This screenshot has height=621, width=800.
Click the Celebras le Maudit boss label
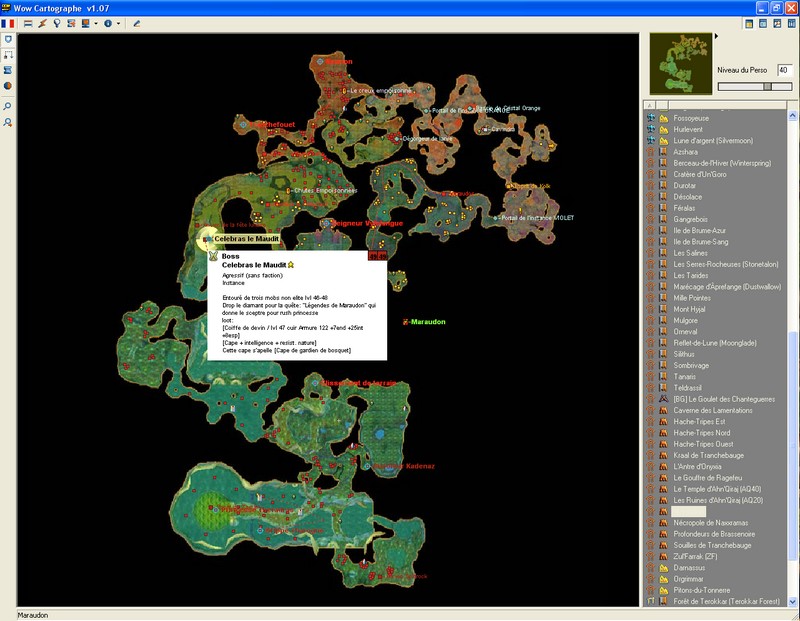(246, 239)
